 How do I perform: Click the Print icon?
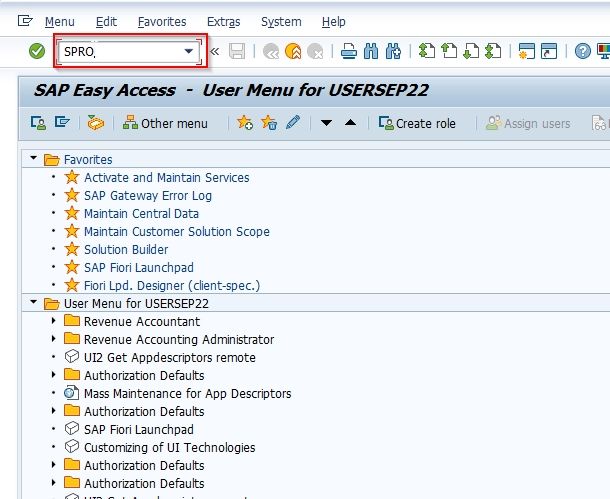coord(349,51)
